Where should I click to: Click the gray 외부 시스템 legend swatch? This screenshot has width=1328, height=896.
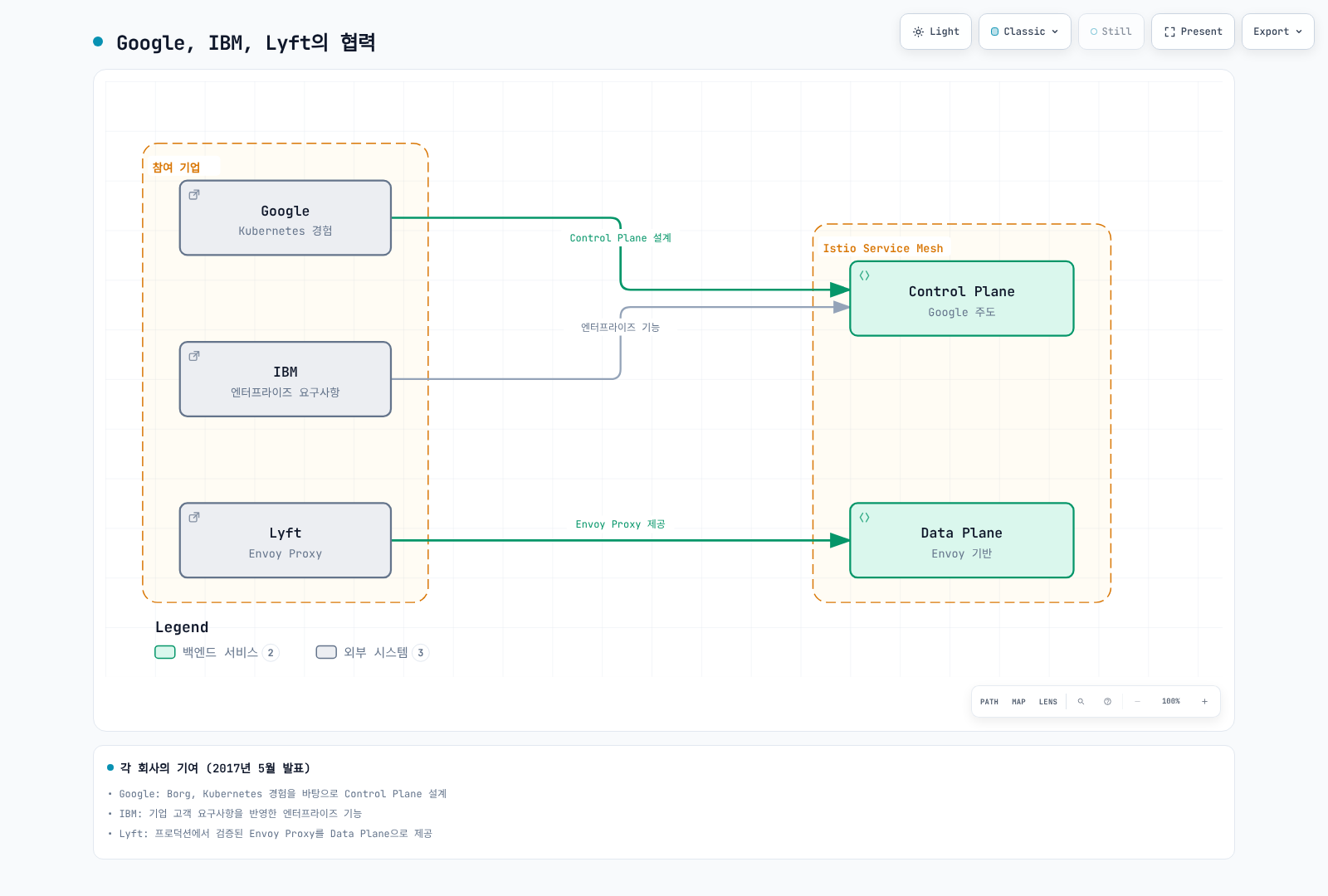pyautogui.click(x=326, y=652)
